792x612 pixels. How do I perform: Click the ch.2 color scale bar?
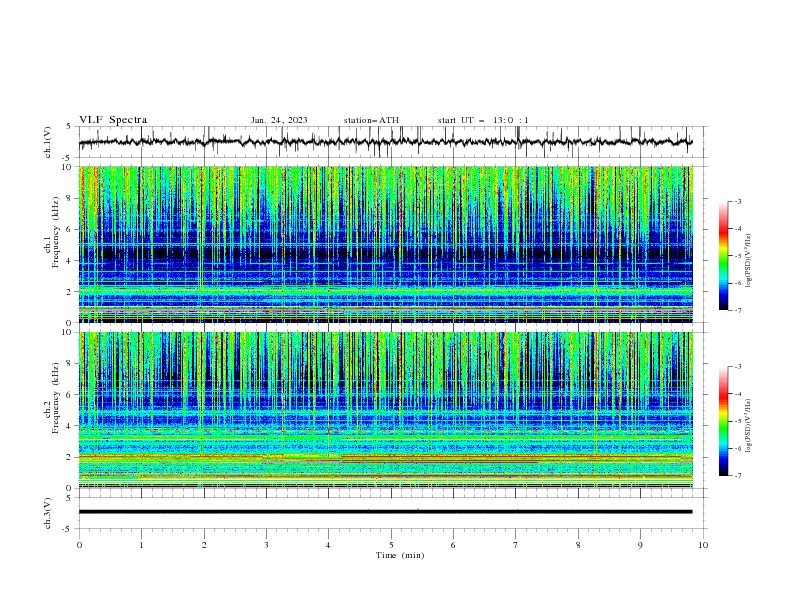(724, 421)
